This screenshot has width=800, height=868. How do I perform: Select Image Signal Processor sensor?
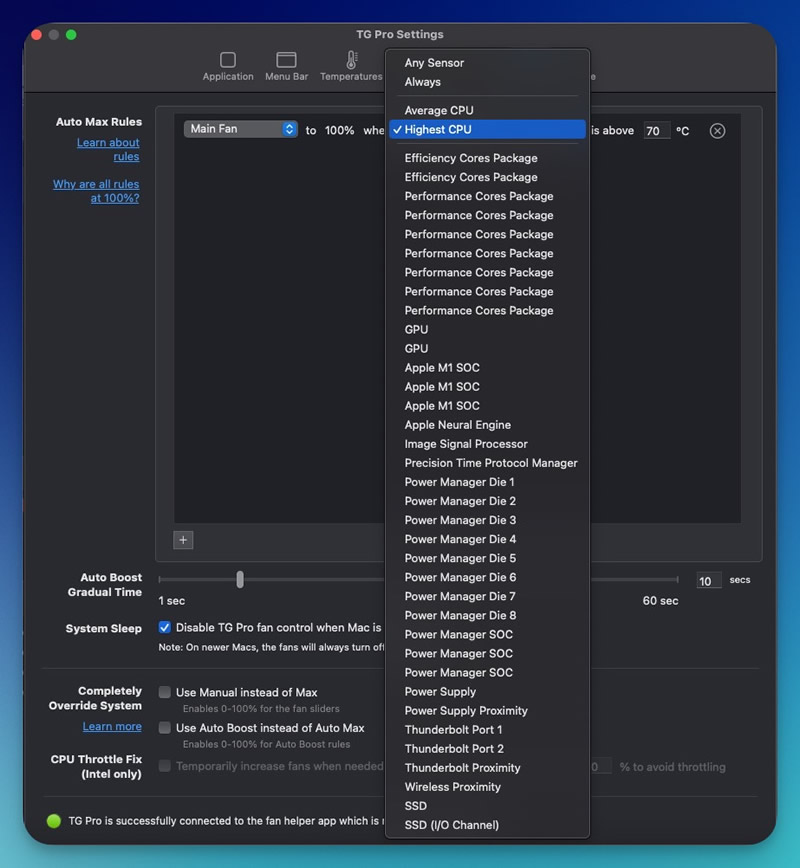[x=487, y=444]
